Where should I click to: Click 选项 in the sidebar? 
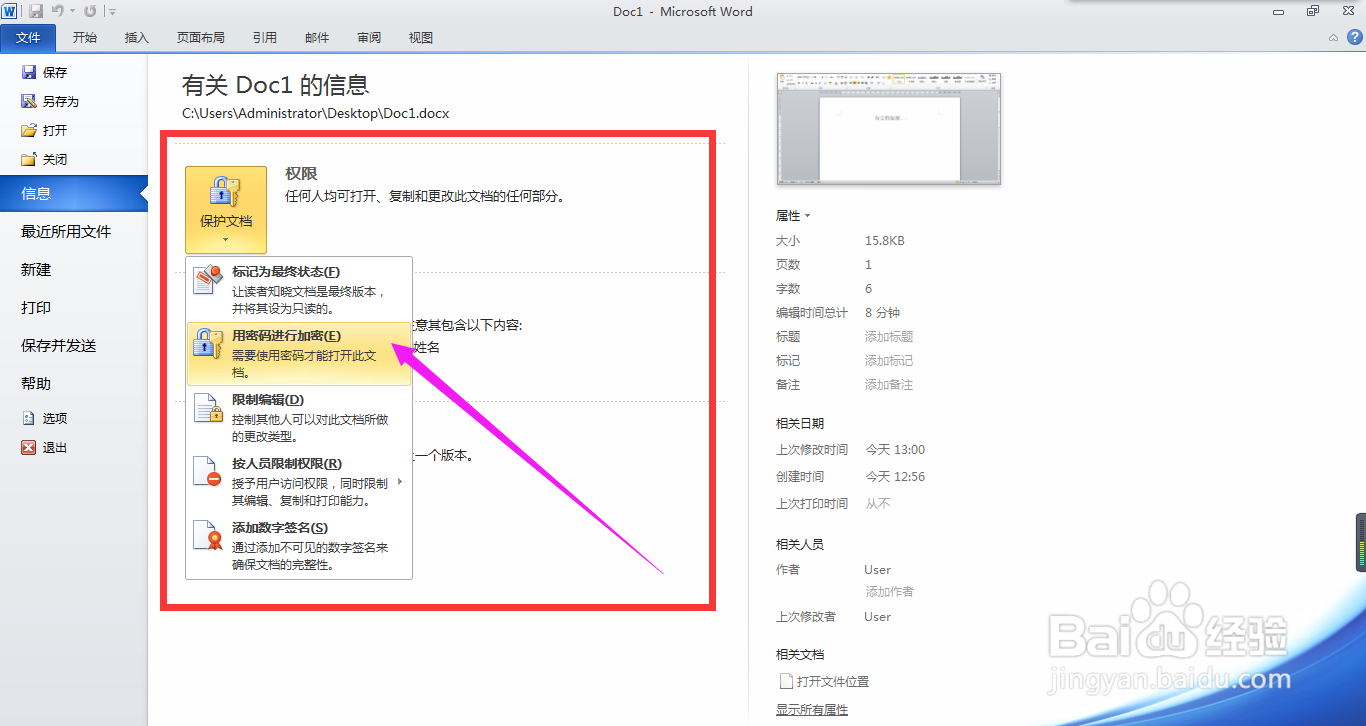click(45, 418)
